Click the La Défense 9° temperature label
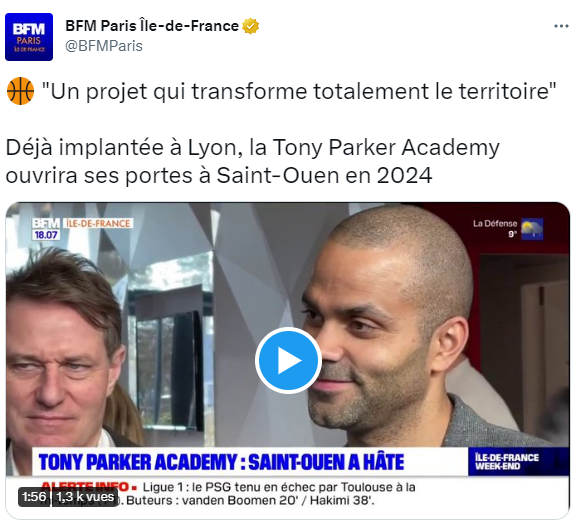This screenshot has height=526, width=581. coord(495,229)
